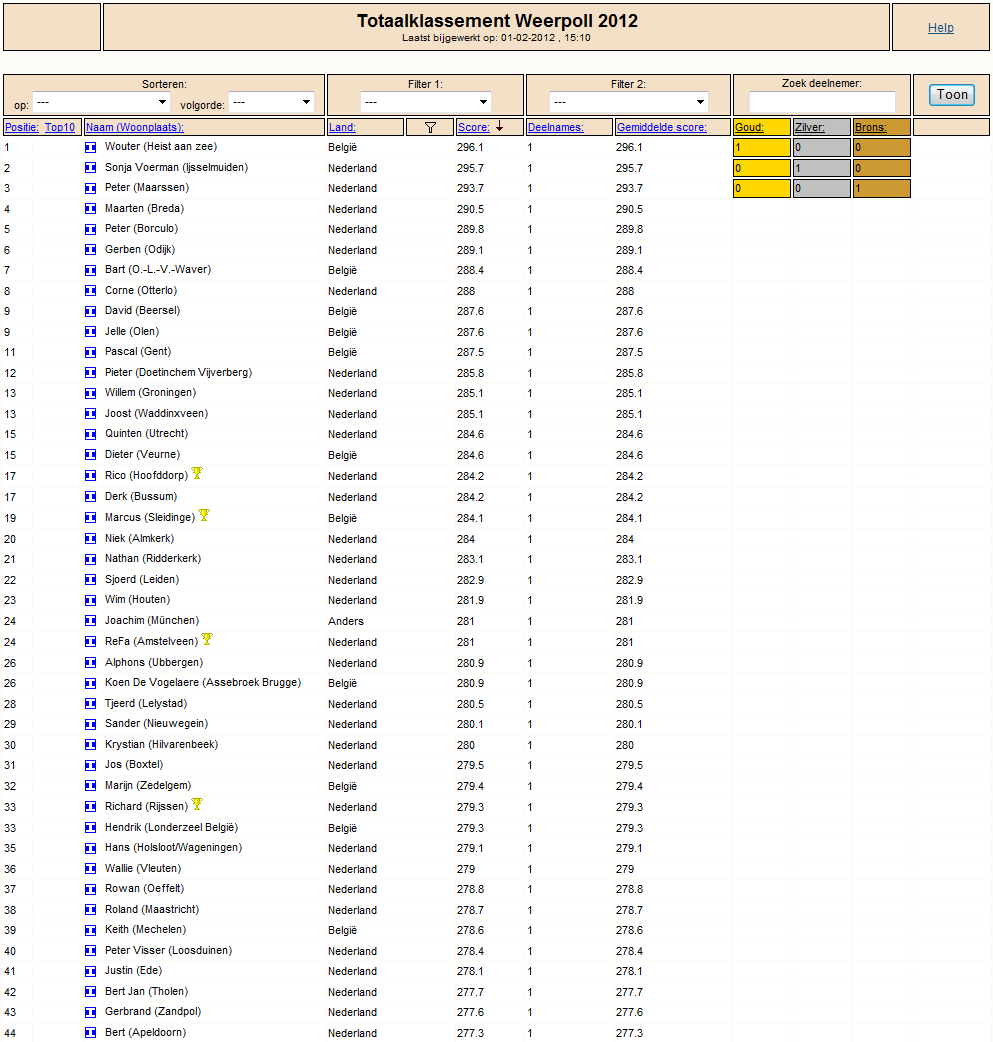Click the blue icon next to Bert (Apeldoorn)

(91, 1033)
